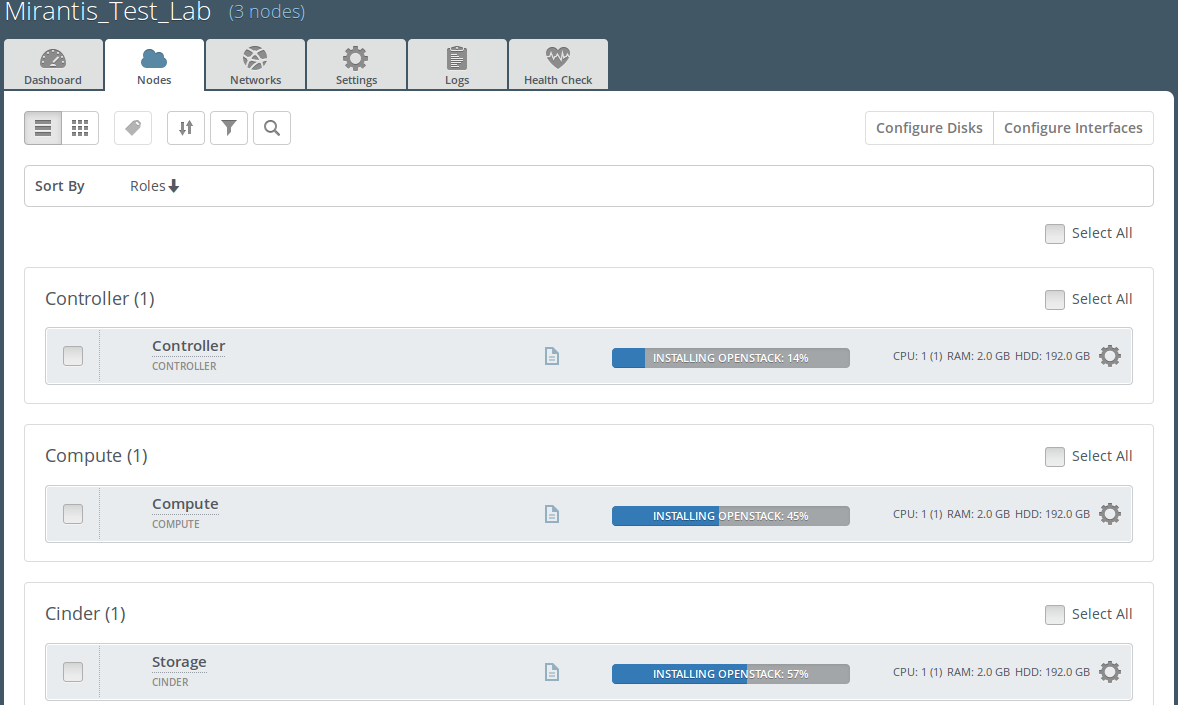1178x705 pixels.
Task: Select the Nodes tab
Action: [154, 65]
